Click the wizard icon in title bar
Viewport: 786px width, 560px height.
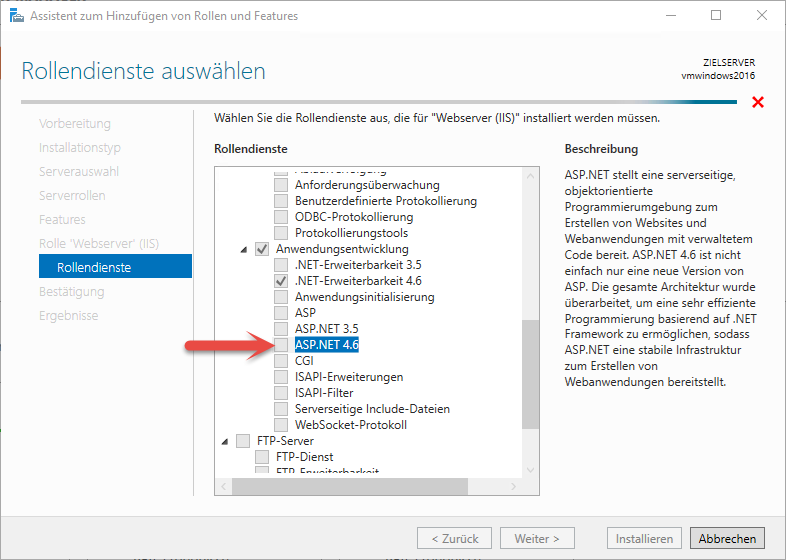point(17,16)
